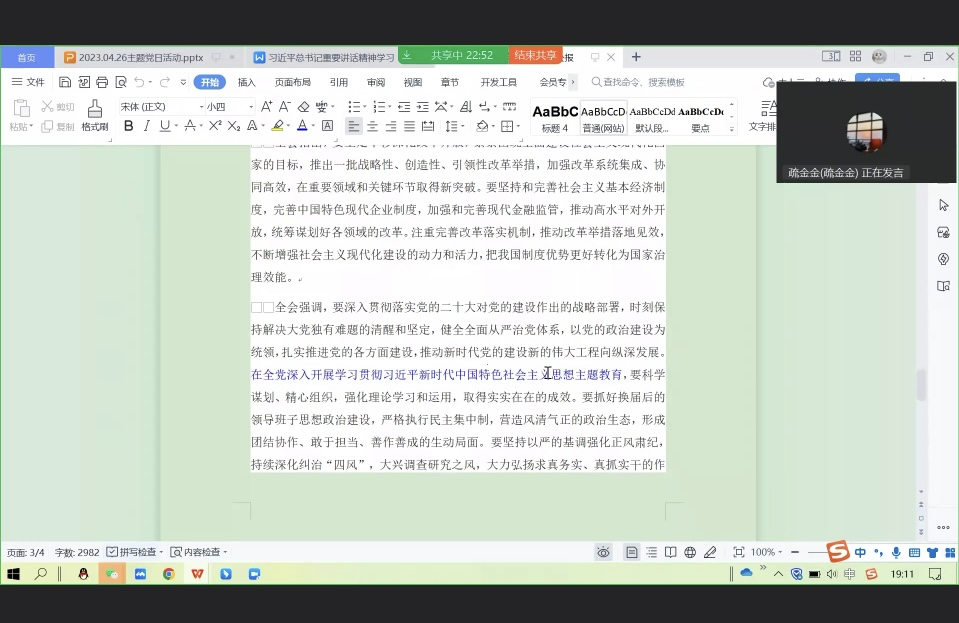Toggle left text alignment
Viewport: 959px width, 623px height.
tap(353, 126)
